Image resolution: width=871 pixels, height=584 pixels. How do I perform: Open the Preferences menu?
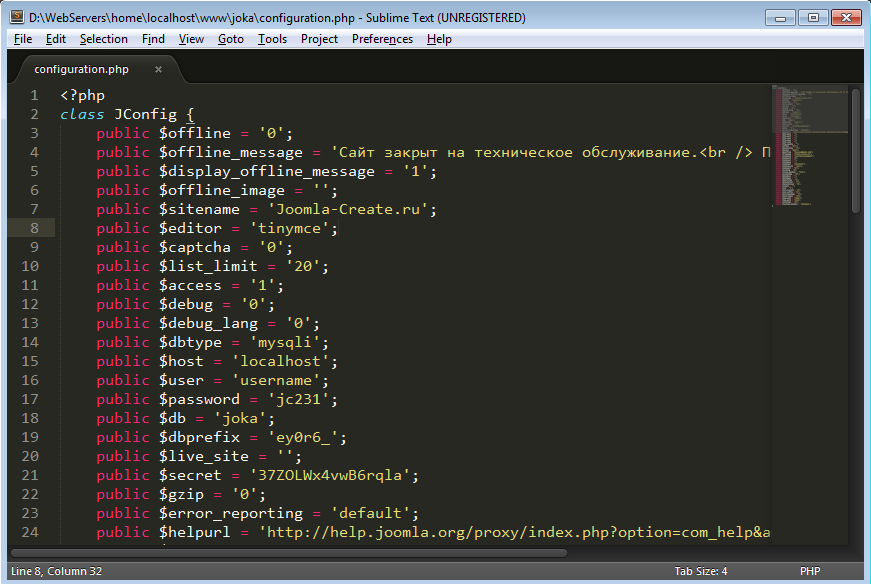coord(382,39)
